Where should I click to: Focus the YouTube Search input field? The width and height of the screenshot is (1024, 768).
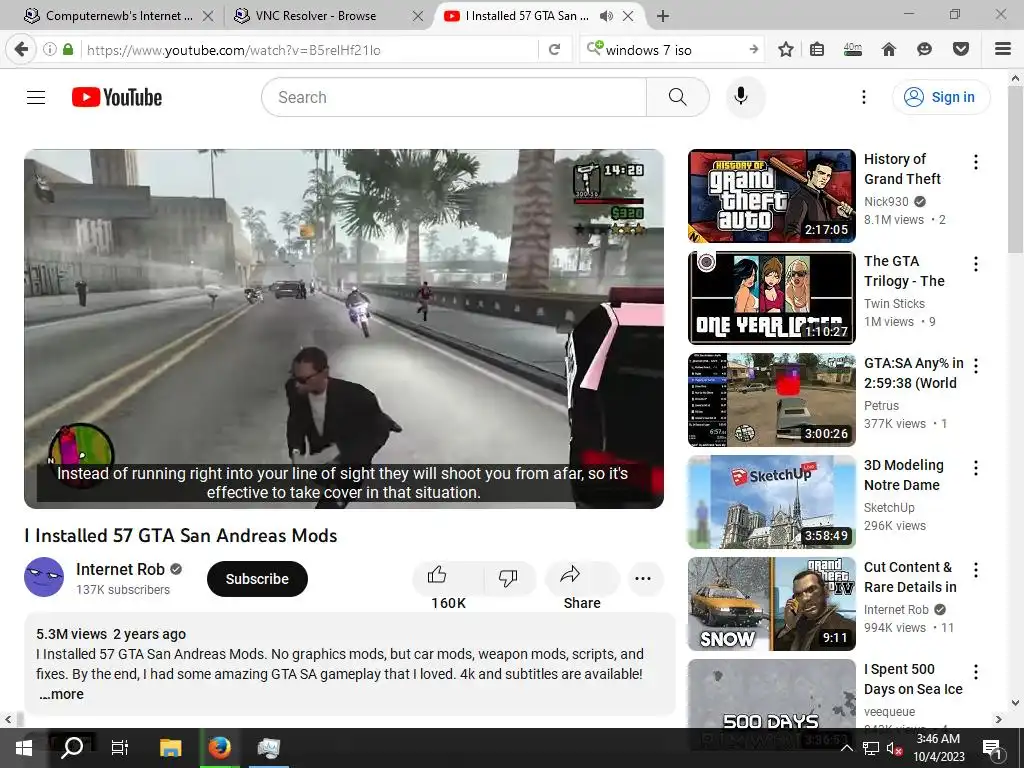click(x=454, y=97)
